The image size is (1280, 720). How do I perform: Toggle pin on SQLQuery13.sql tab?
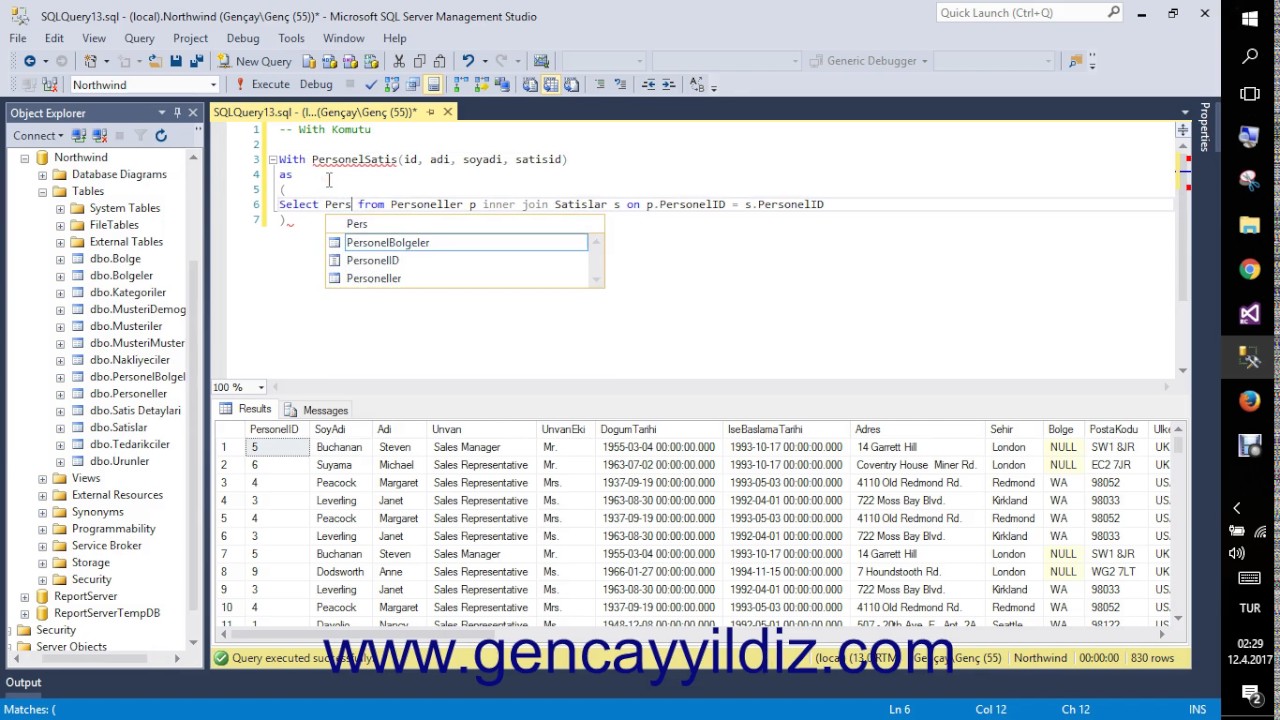tap(431, 112)
